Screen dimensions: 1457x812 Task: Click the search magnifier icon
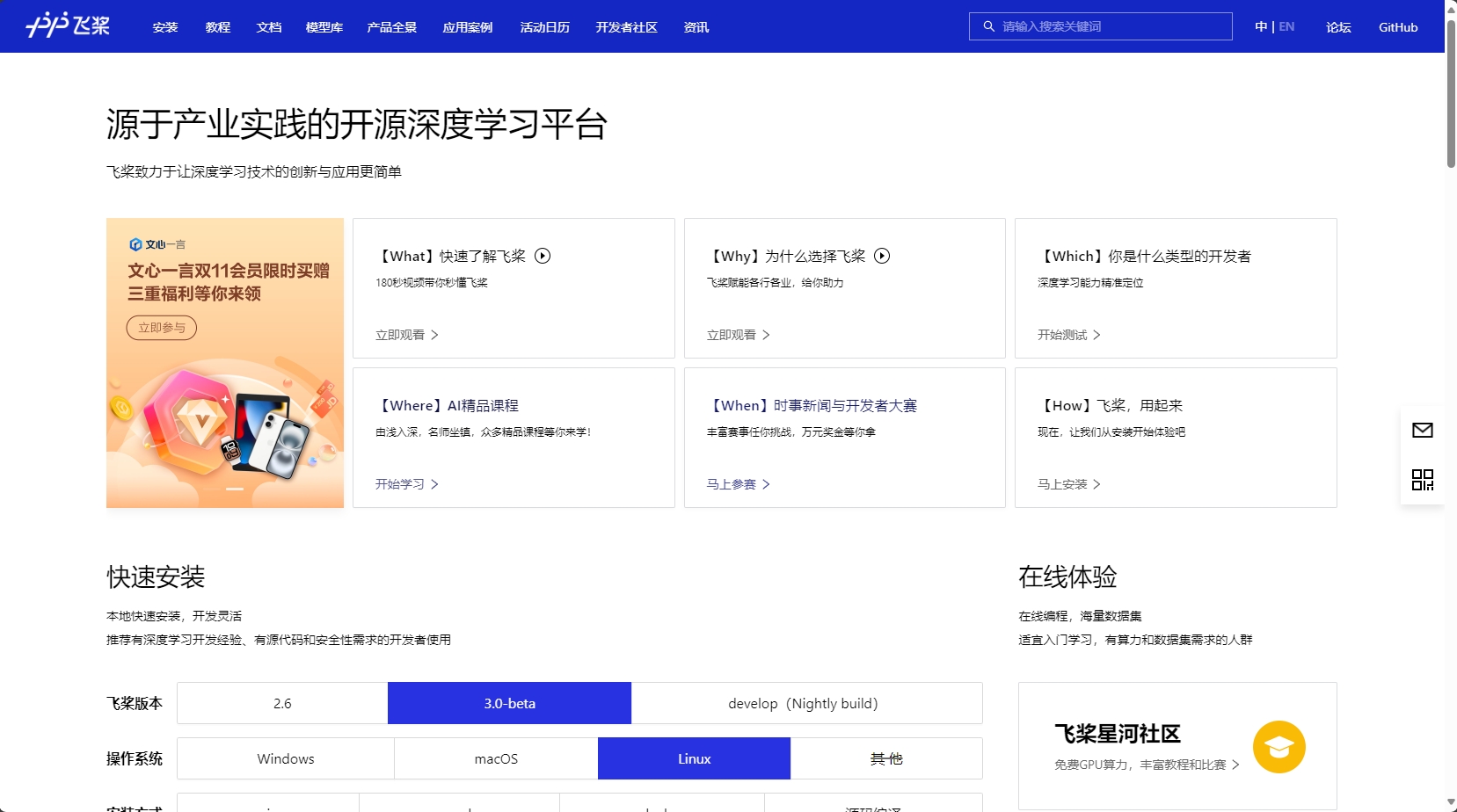(988, 26)
